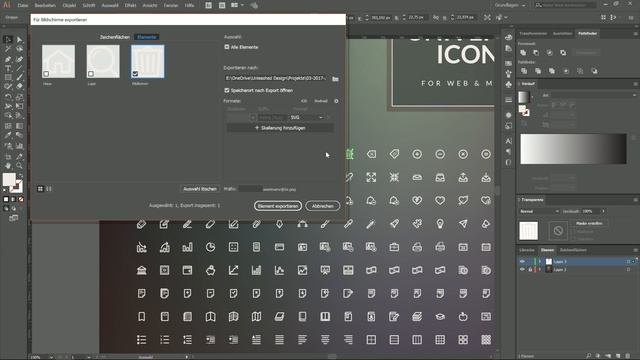Toggle the lock on the bottom layer
The image size is (640, 360).
click(530, 269)
